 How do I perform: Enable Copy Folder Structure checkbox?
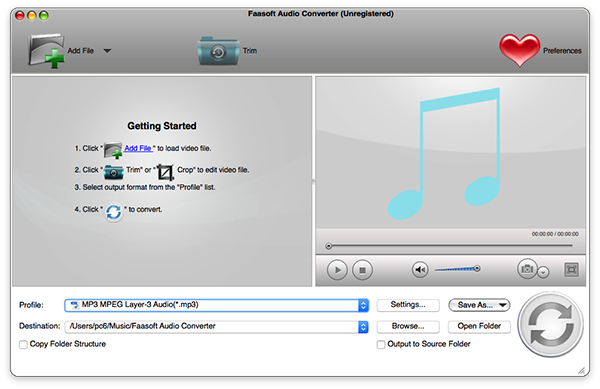coord(23,345)
